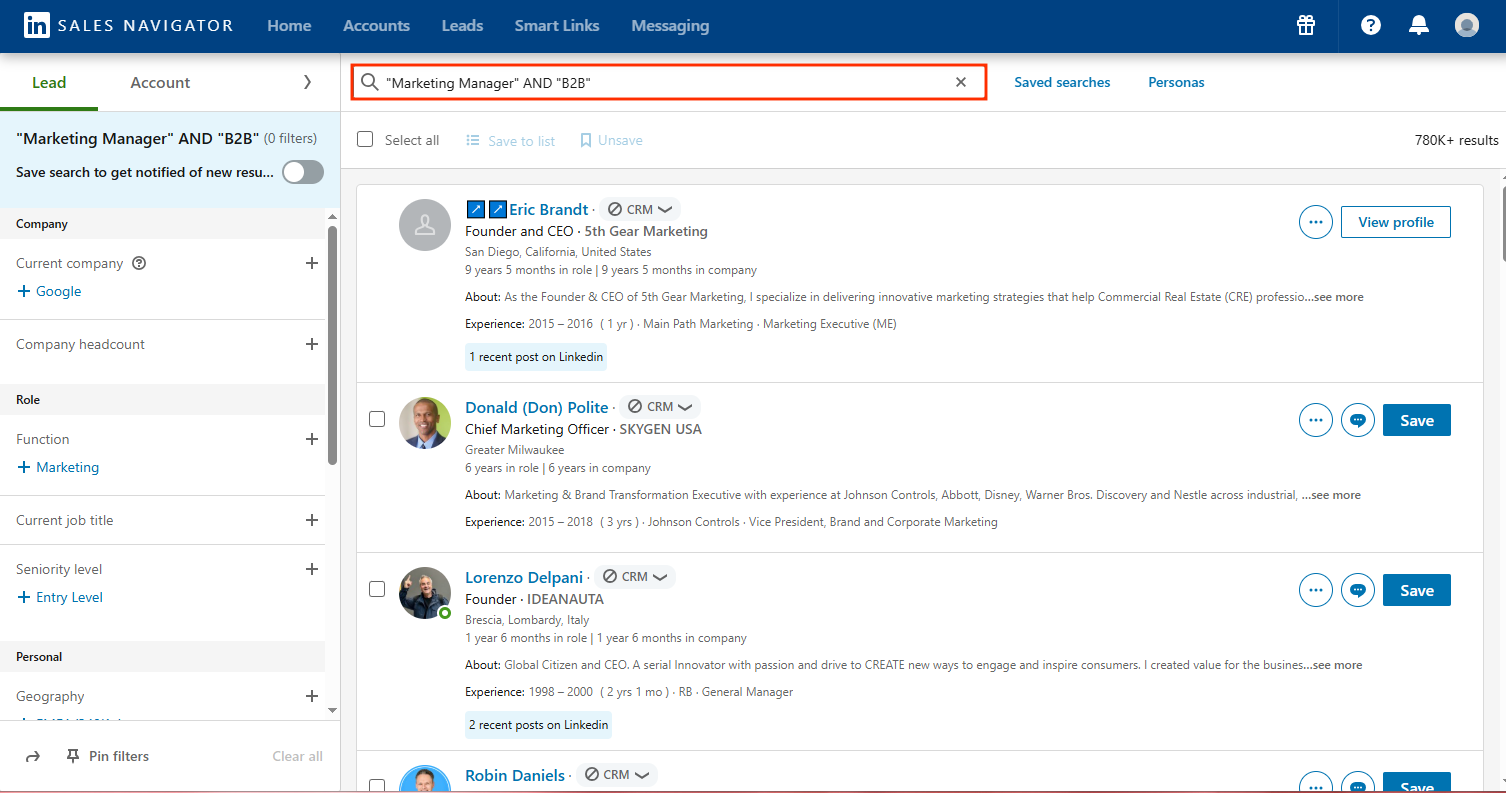This screenshot has width=1506, height=793.
Task: Click View profile for Eric Brandt
Action: (x=1395, y=222)
